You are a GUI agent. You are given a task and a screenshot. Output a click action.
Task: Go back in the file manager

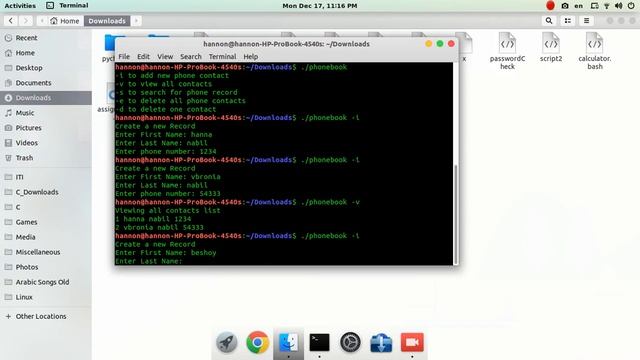point(11,21)
